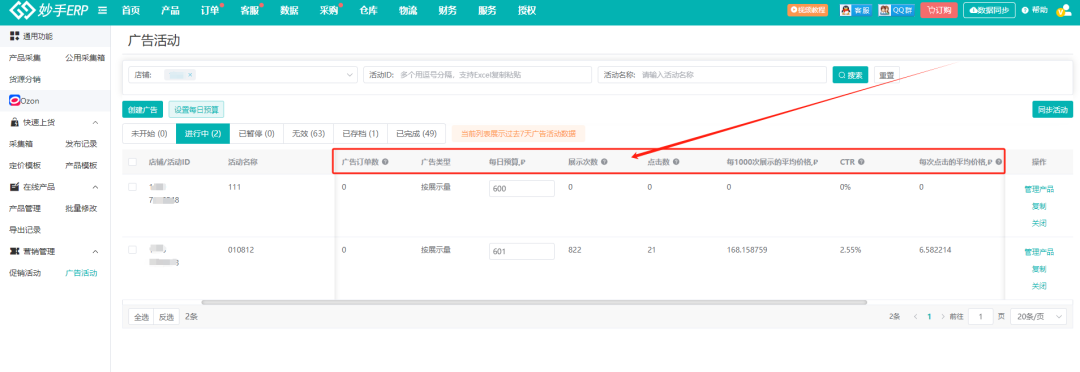Focus the 活动名称 input field
Image resolution: width=1080 pixels, height=372 pixels.
[x=712, y=74]
